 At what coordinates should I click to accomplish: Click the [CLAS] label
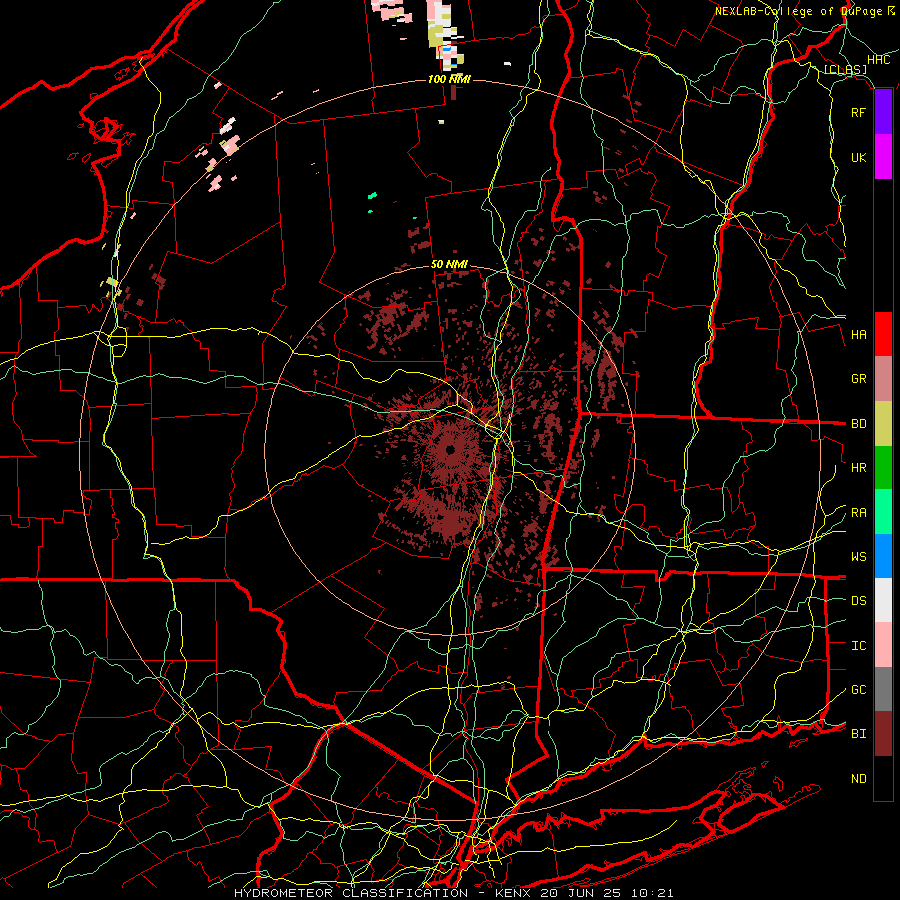click(845, 69)
